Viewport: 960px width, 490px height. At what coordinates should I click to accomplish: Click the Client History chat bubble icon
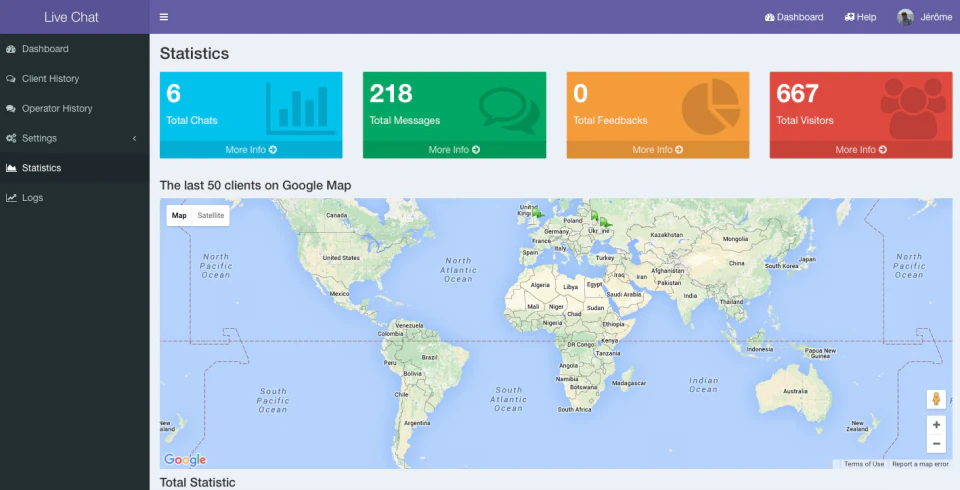11,79
